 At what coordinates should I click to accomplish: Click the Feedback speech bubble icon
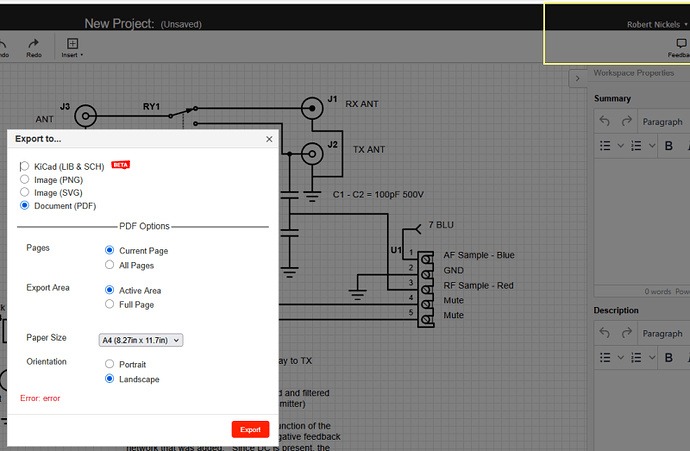click(681, 43)
